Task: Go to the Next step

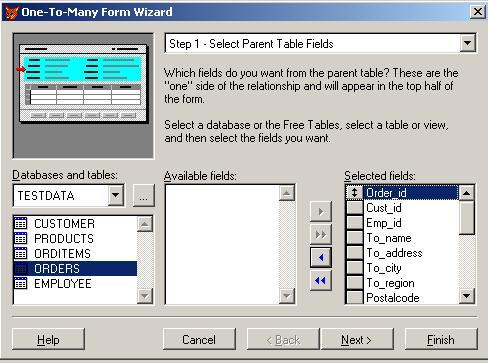Action: [x=357, y=339]
